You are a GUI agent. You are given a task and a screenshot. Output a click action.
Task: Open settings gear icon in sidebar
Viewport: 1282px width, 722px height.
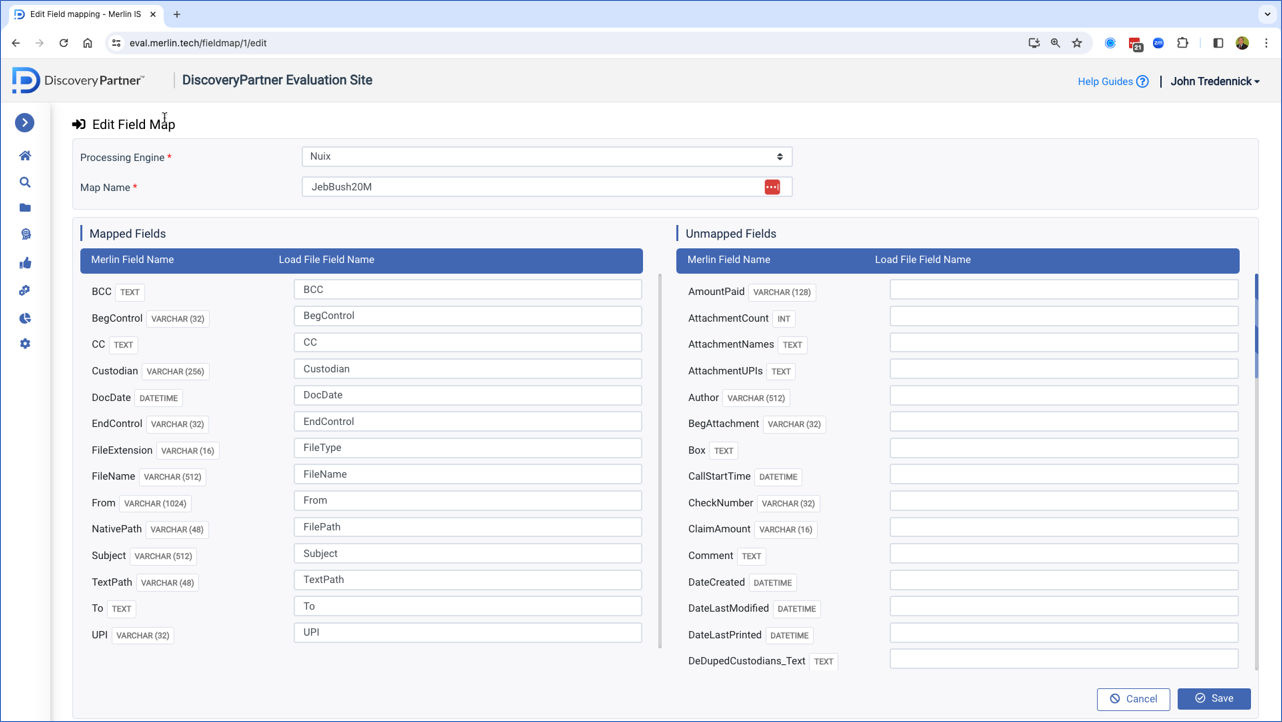25,344
